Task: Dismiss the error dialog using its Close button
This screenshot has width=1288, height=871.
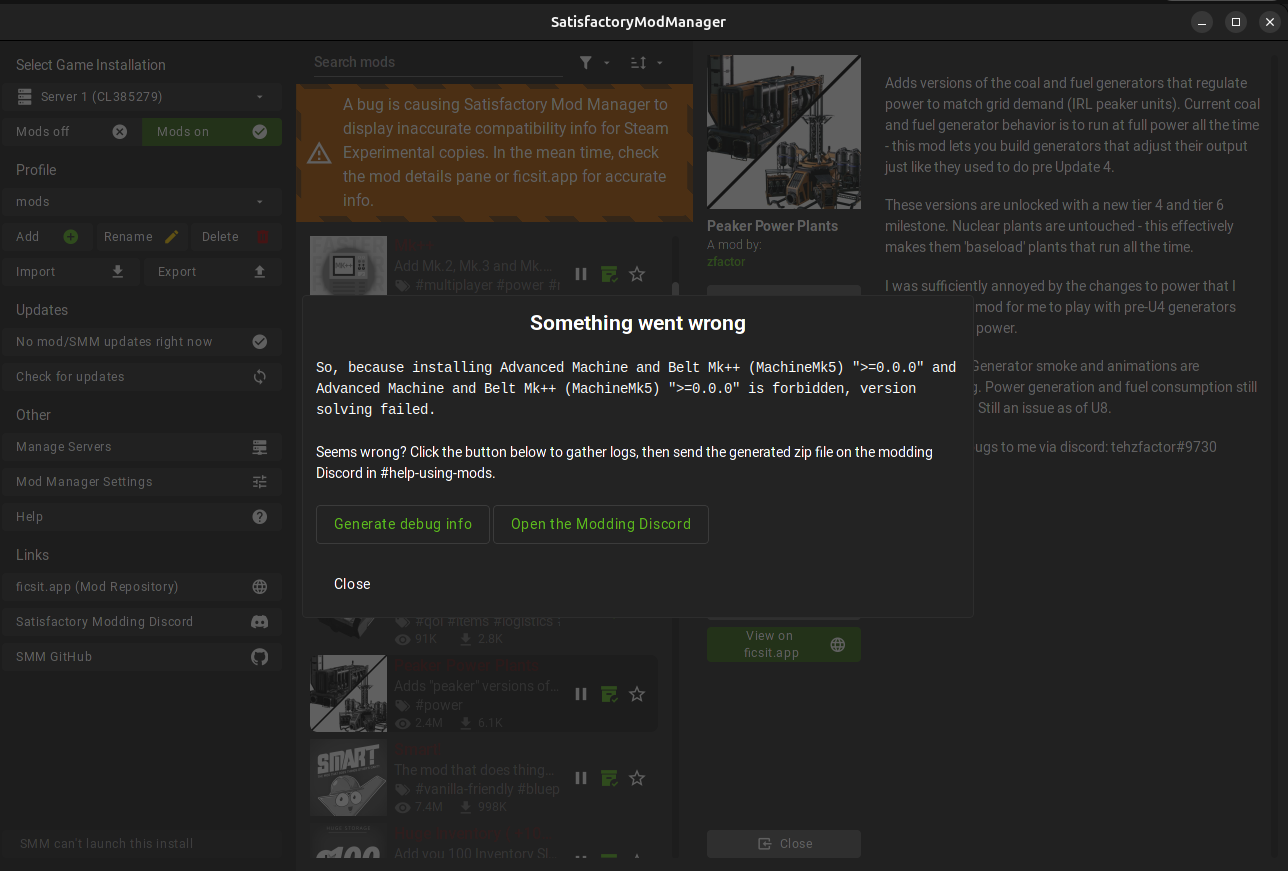Action: coord(352,584)
